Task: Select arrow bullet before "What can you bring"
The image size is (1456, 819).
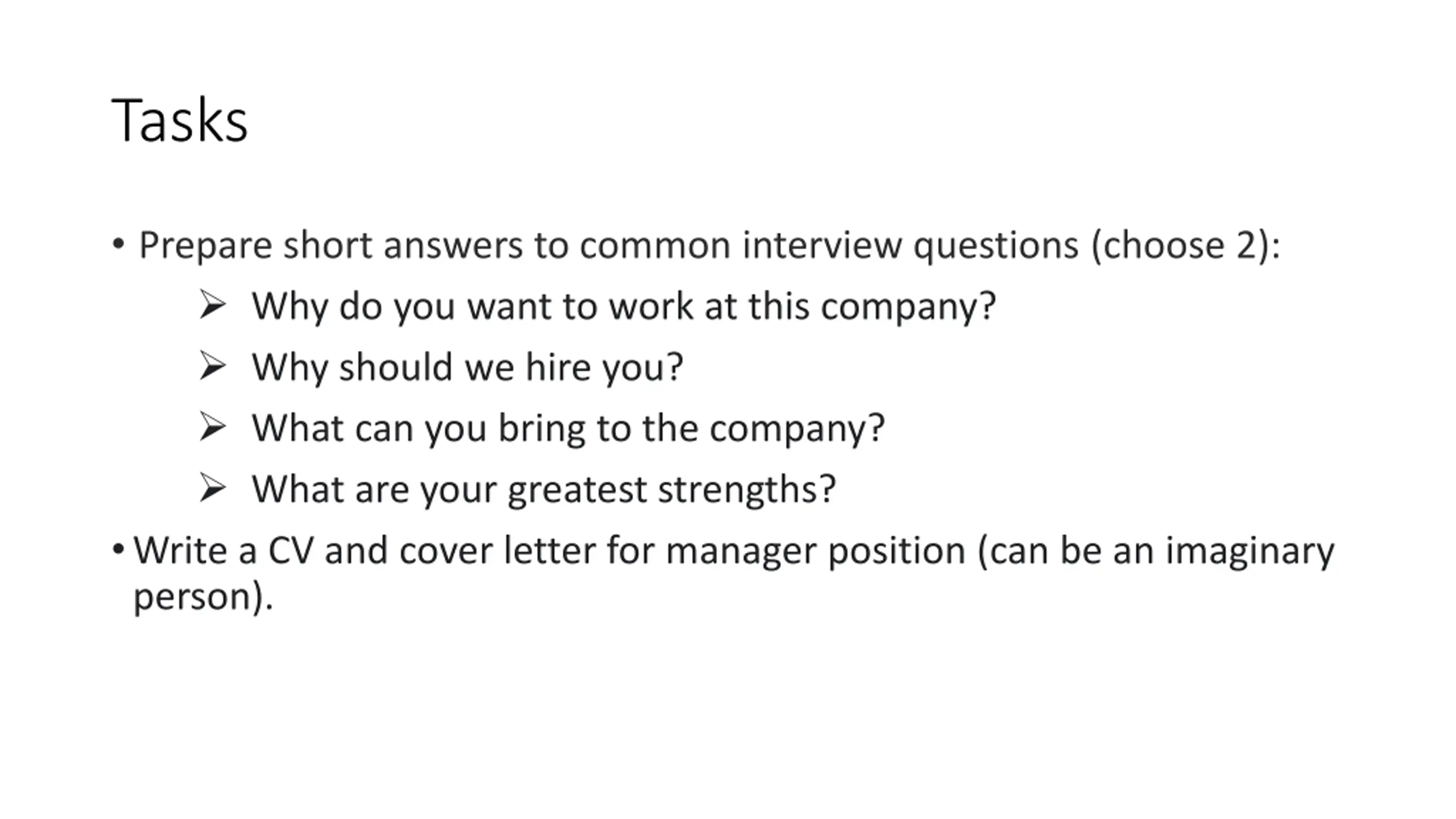Action: 213,427
